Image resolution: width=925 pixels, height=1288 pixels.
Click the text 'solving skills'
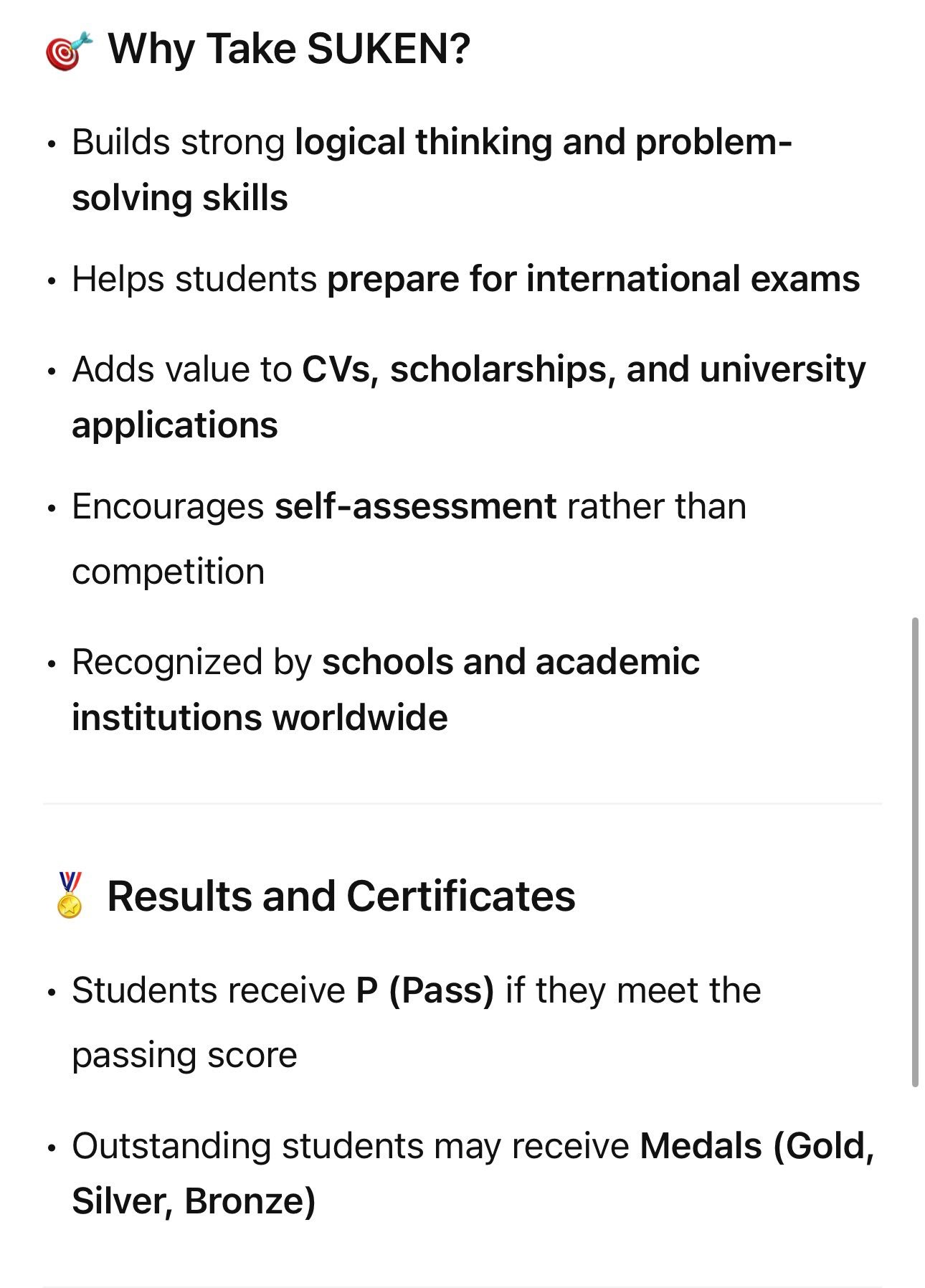tap(180, 198)
